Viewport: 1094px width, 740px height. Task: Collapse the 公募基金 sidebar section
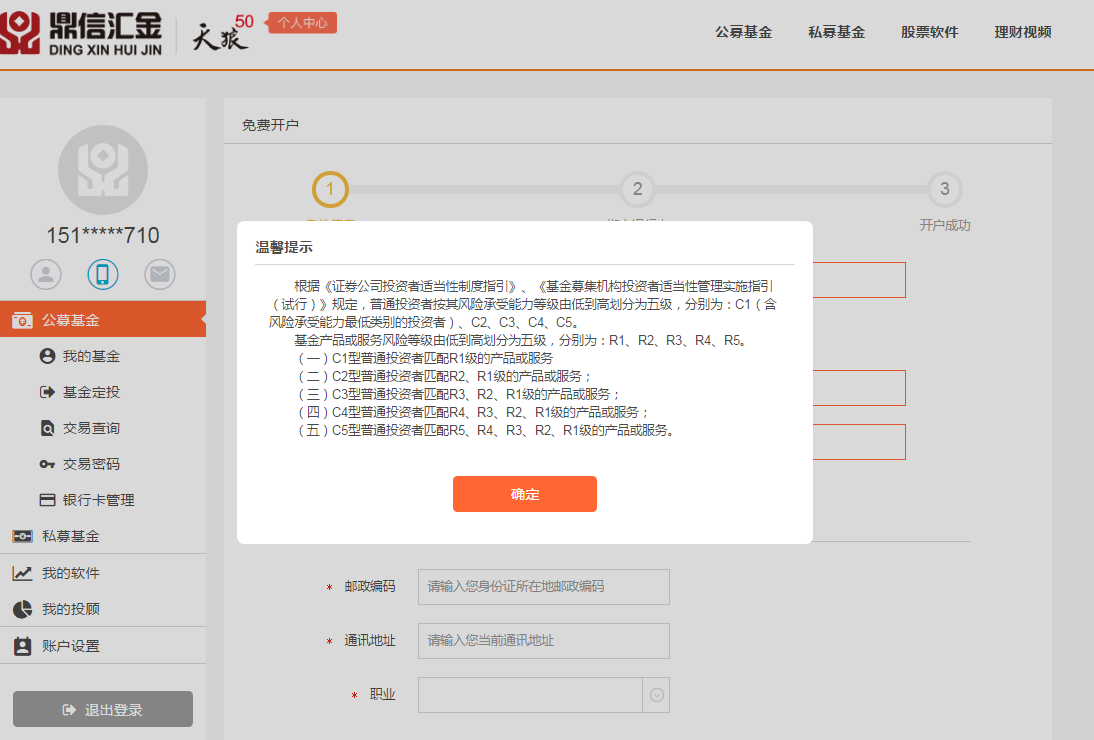pos(70,320)
